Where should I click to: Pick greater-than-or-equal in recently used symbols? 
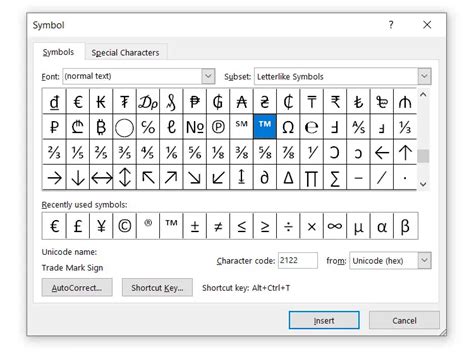point(265,226)
